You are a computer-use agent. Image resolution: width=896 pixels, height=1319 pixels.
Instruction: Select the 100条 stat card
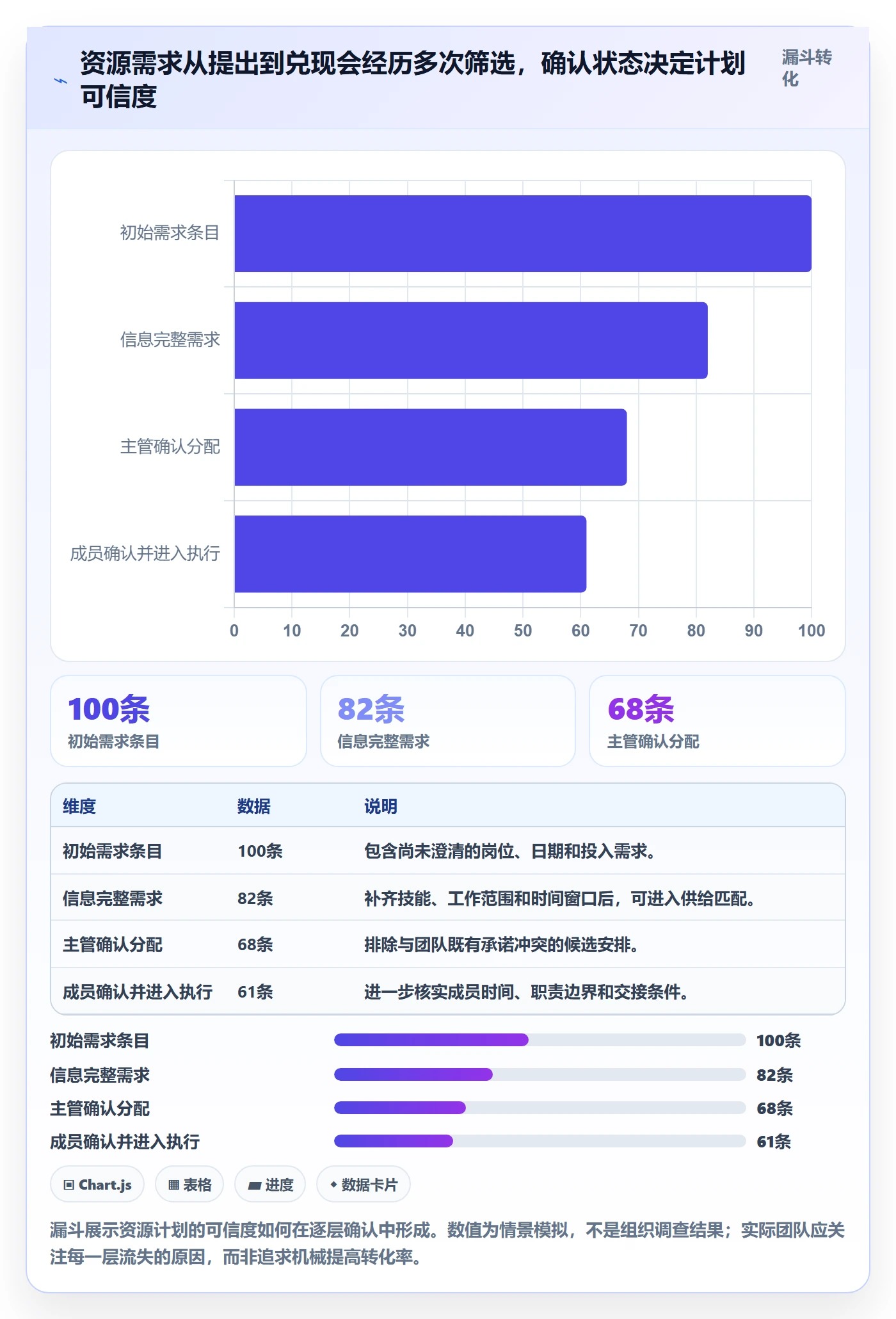[179, 721]
